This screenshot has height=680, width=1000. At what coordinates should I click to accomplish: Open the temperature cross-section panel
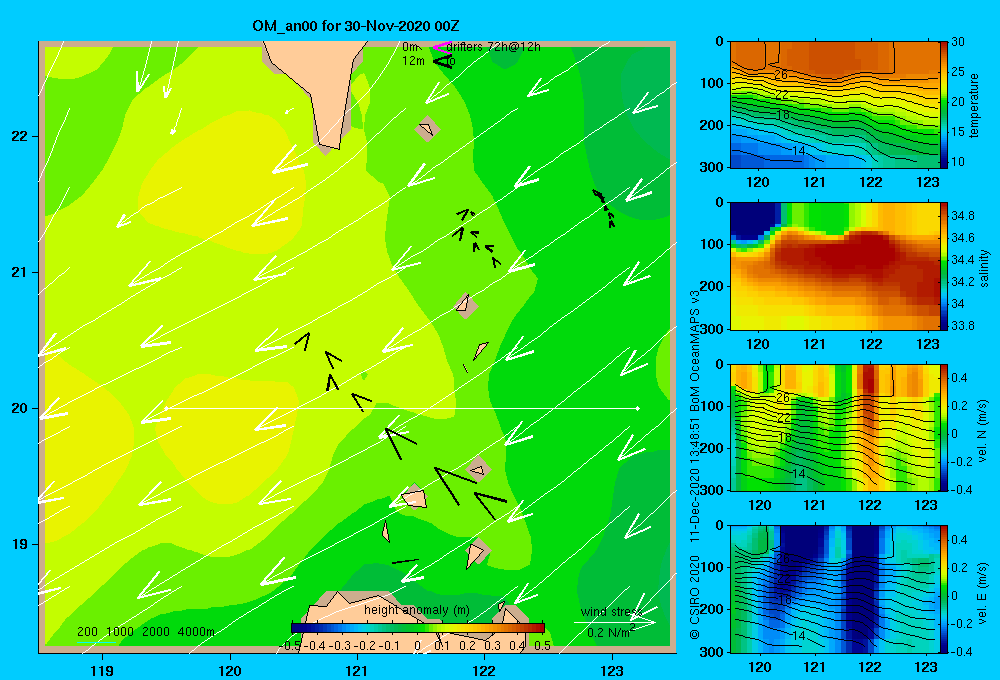(x=834, y=105)
